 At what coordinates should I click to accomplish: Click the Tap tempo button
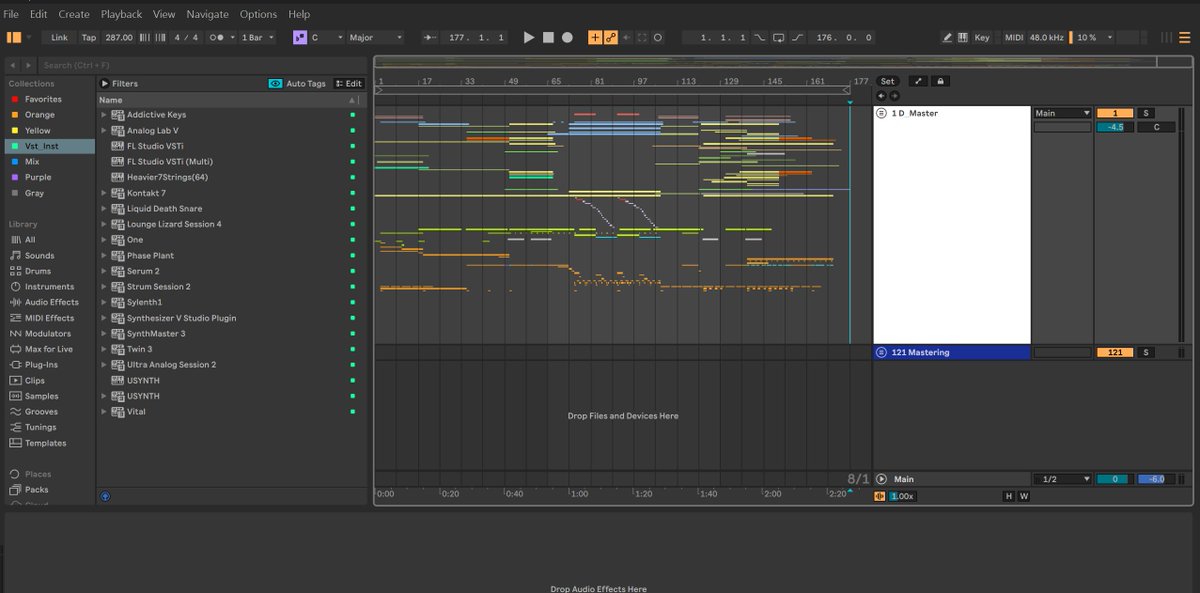click(89, 37)
